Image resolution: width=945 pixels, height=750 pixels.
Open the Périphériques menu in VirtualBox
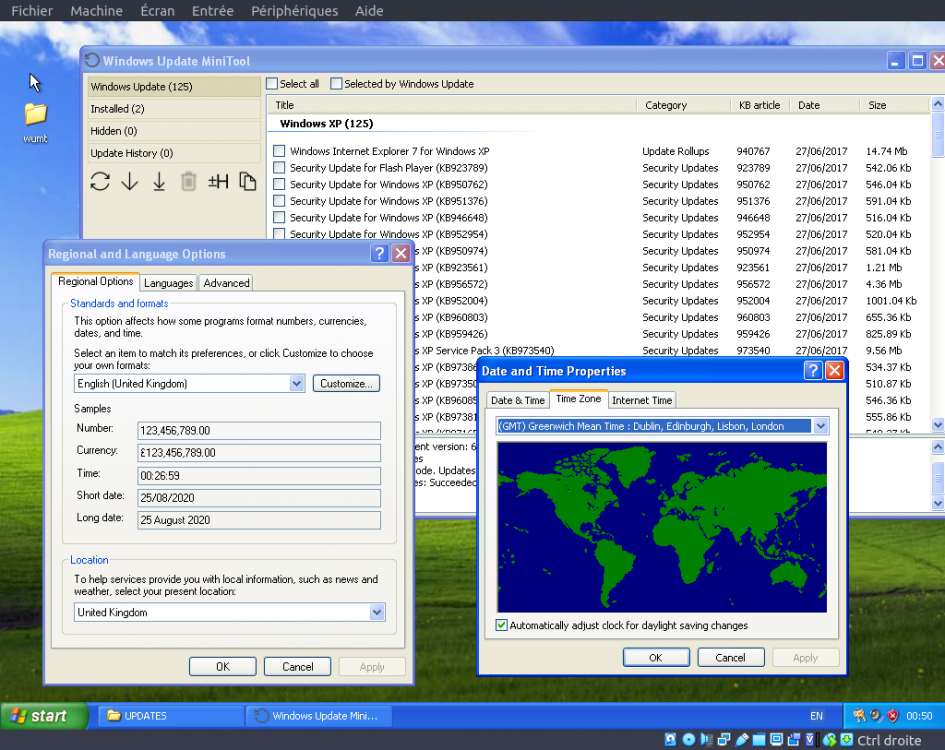[294, 11]
